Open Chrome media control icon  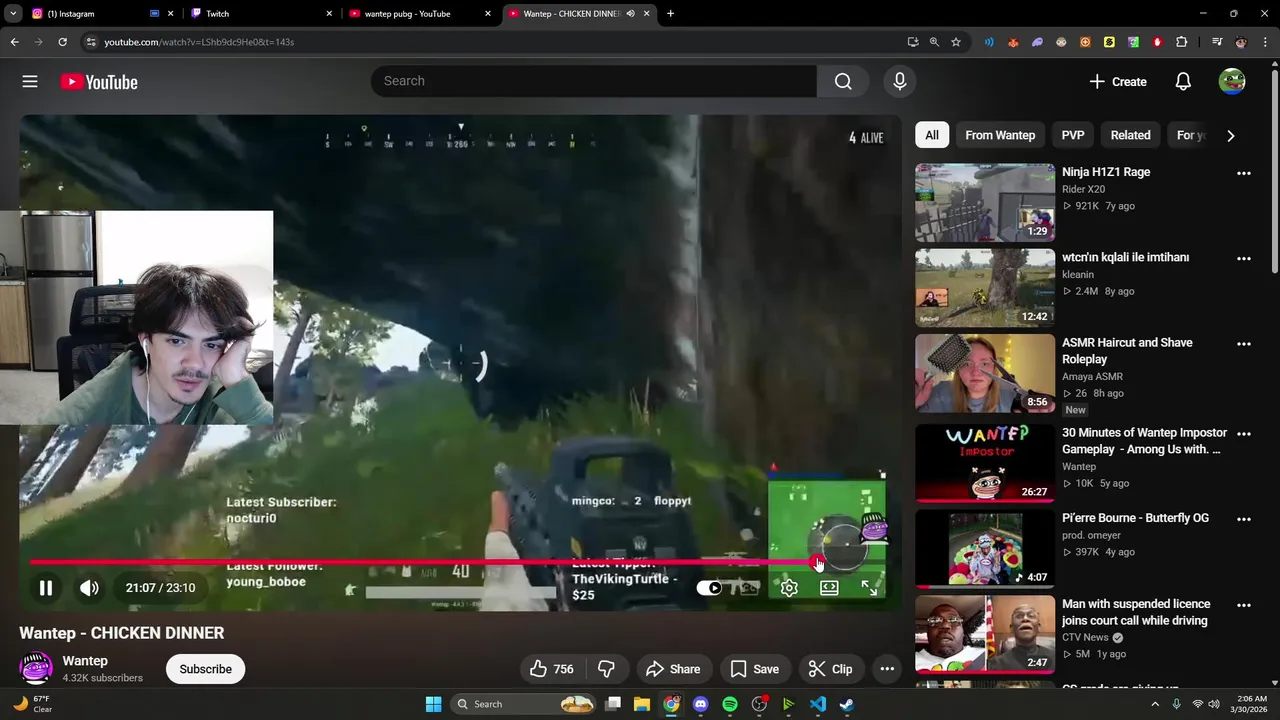click(x=1217, y=42)
